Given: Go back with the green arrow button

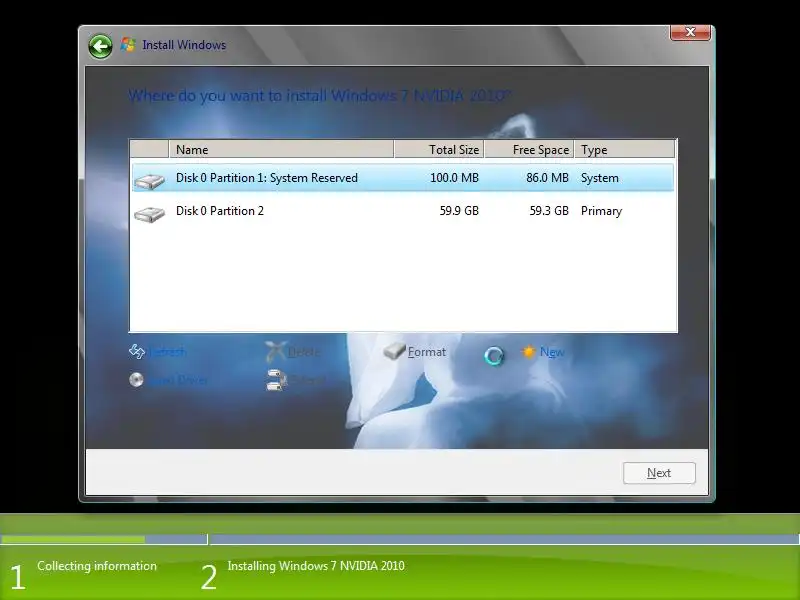Looking at the screenshot, I should click(x=101, y=47).
